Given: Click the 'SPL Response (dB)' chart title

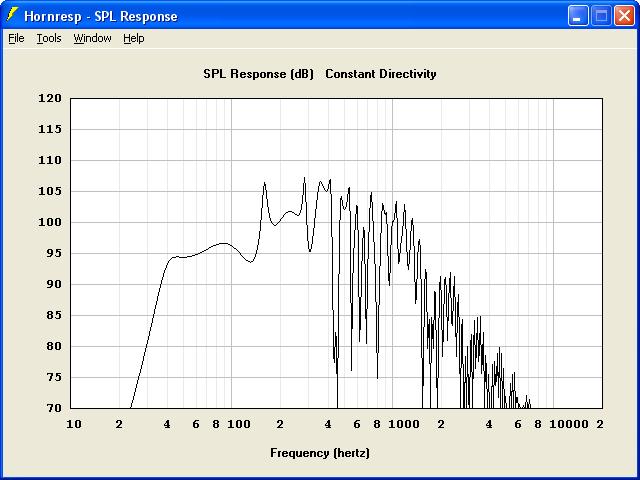Looking at the screenshot, I should click(258, 74).
